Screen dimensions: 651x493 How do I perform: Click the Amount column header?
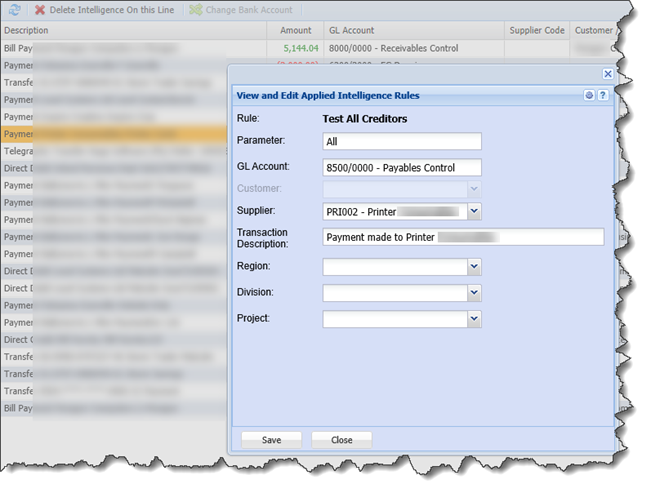[x=295, y=31]
